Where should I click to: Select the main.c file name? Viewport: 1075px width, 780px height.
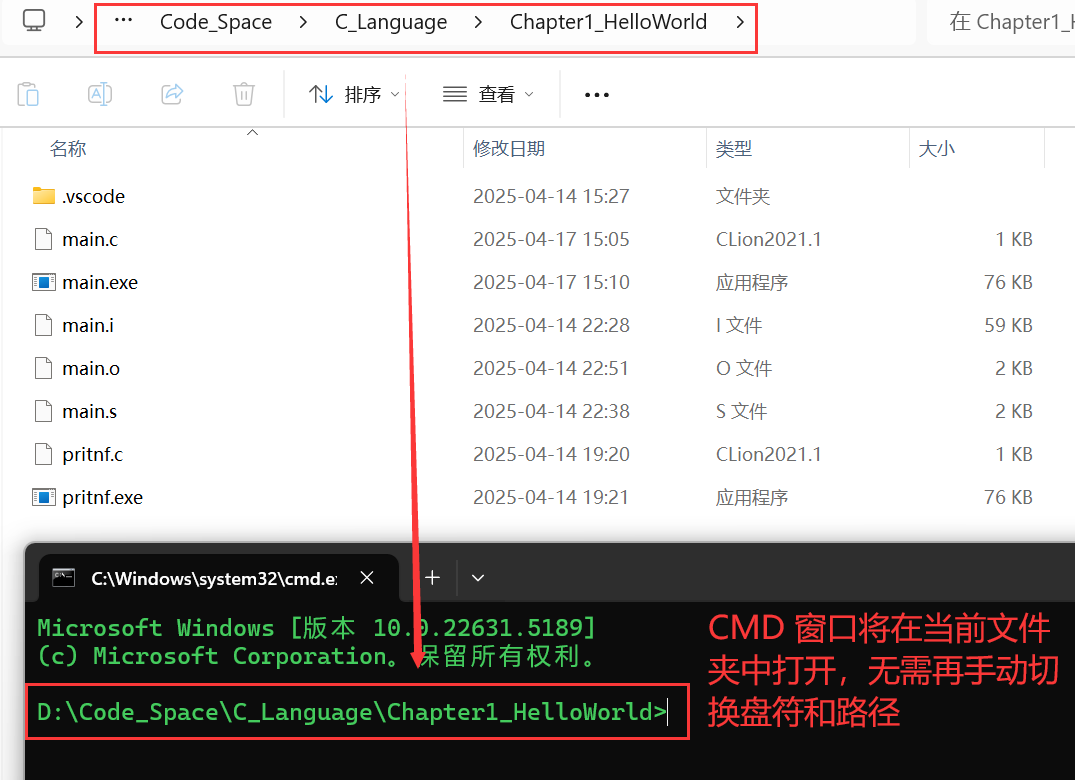(90, 239)
